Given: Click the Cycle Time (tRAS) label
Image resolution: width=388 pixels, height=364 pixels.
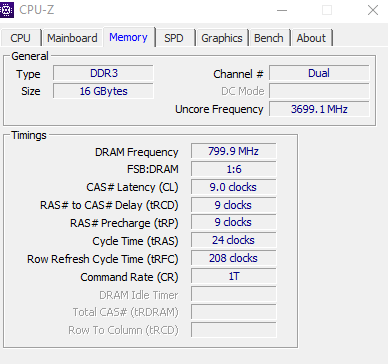Looking at the screenshot, I should tap(135, 241).
